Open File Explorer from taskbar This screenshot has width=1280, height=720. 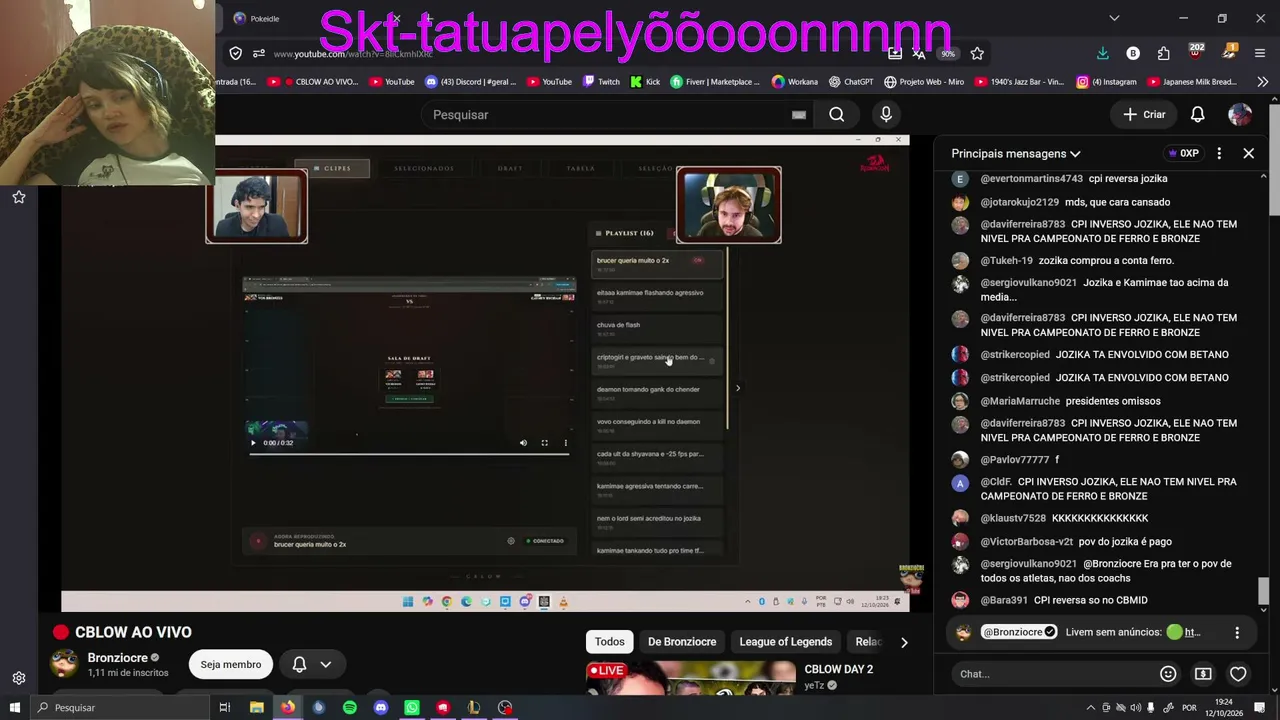pyautogui.click(x=256, y=707)
